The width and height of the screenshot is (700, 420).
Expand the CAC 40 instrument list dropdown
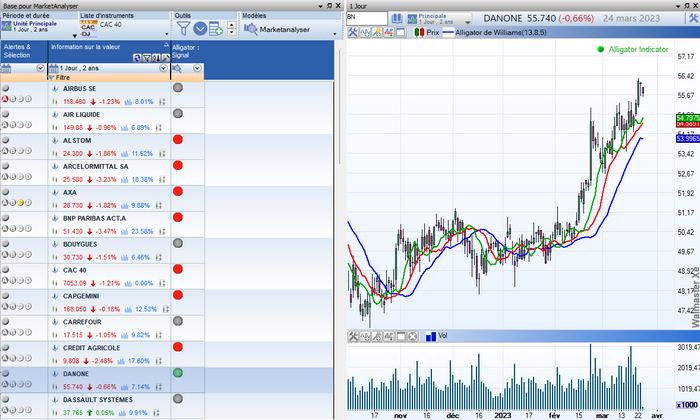tap(167, 34)
